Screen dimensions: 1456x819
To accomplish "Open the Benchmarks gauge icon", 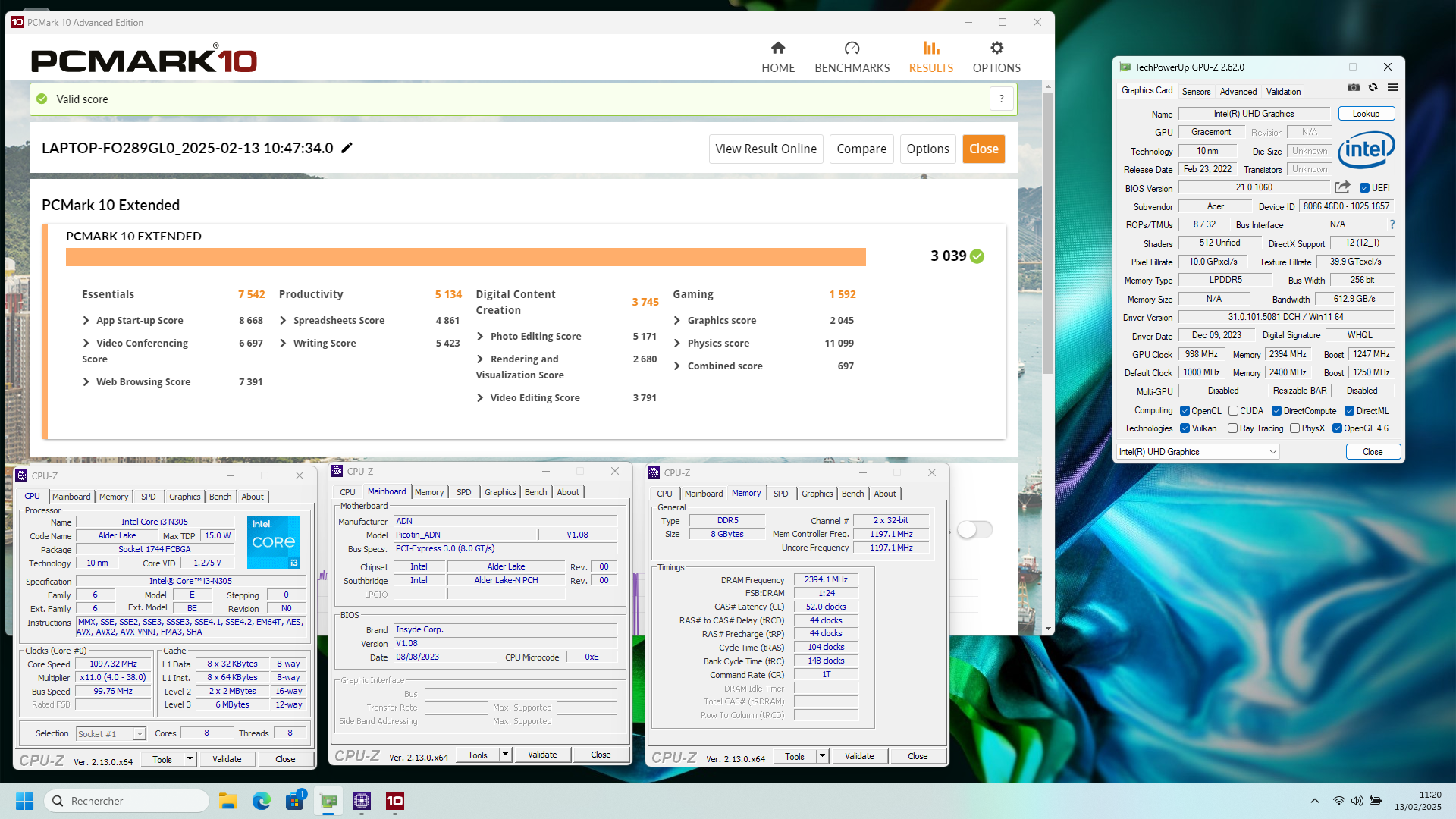I will pos(852,49).
